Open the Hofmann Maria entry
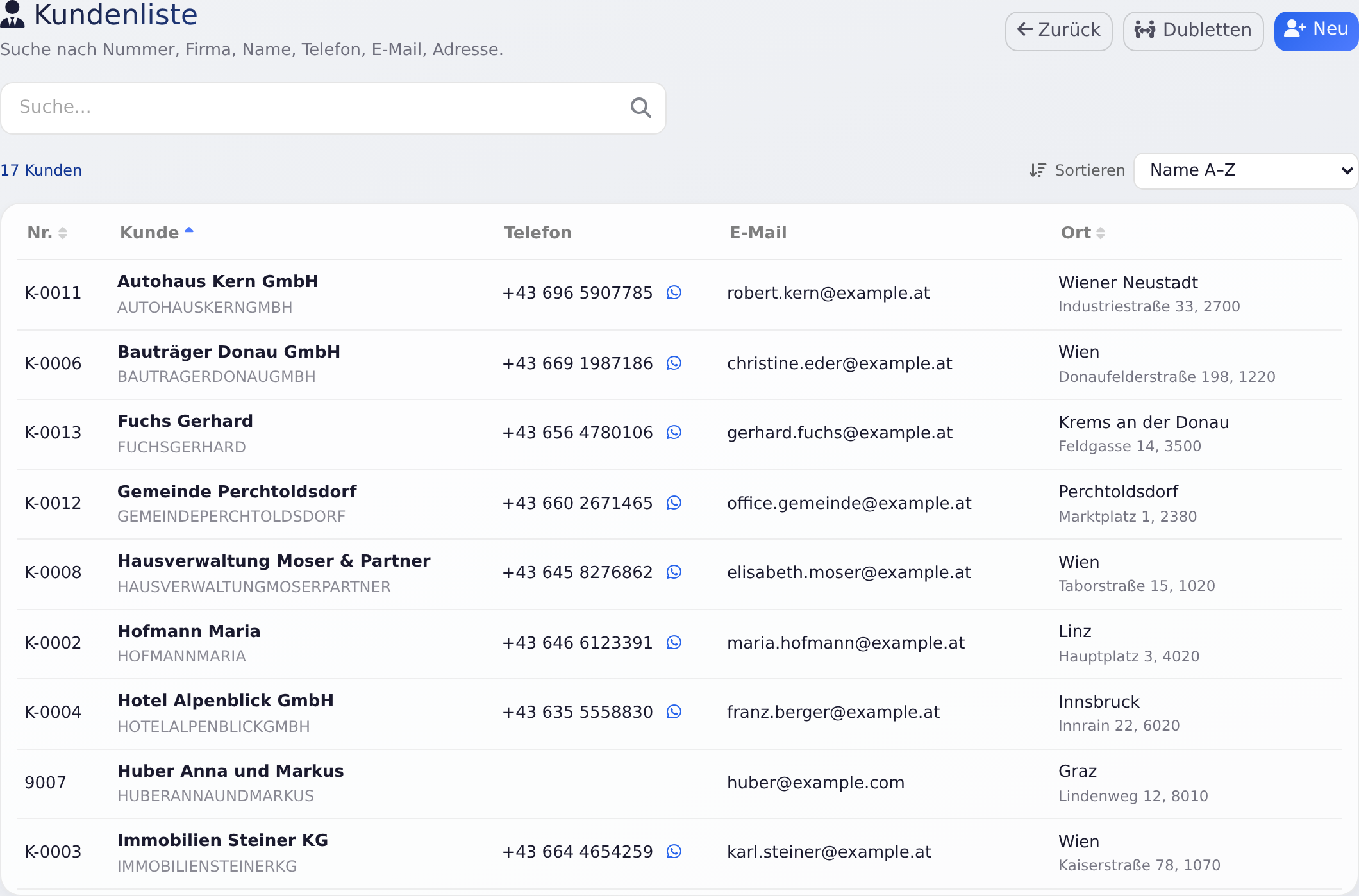 (x=189, y=631)
